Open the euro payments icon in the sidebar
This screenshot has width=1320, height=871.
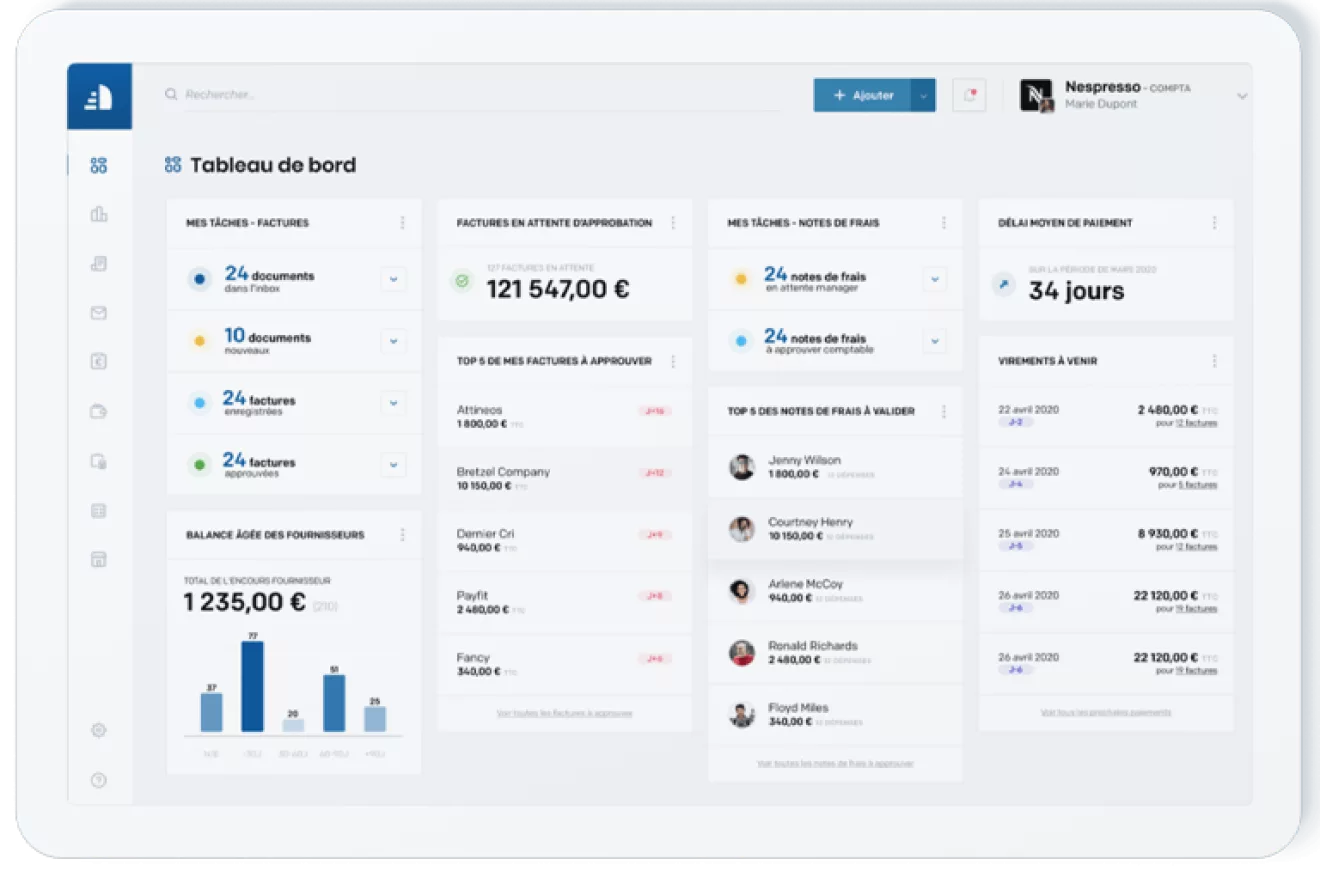point(98,362)
